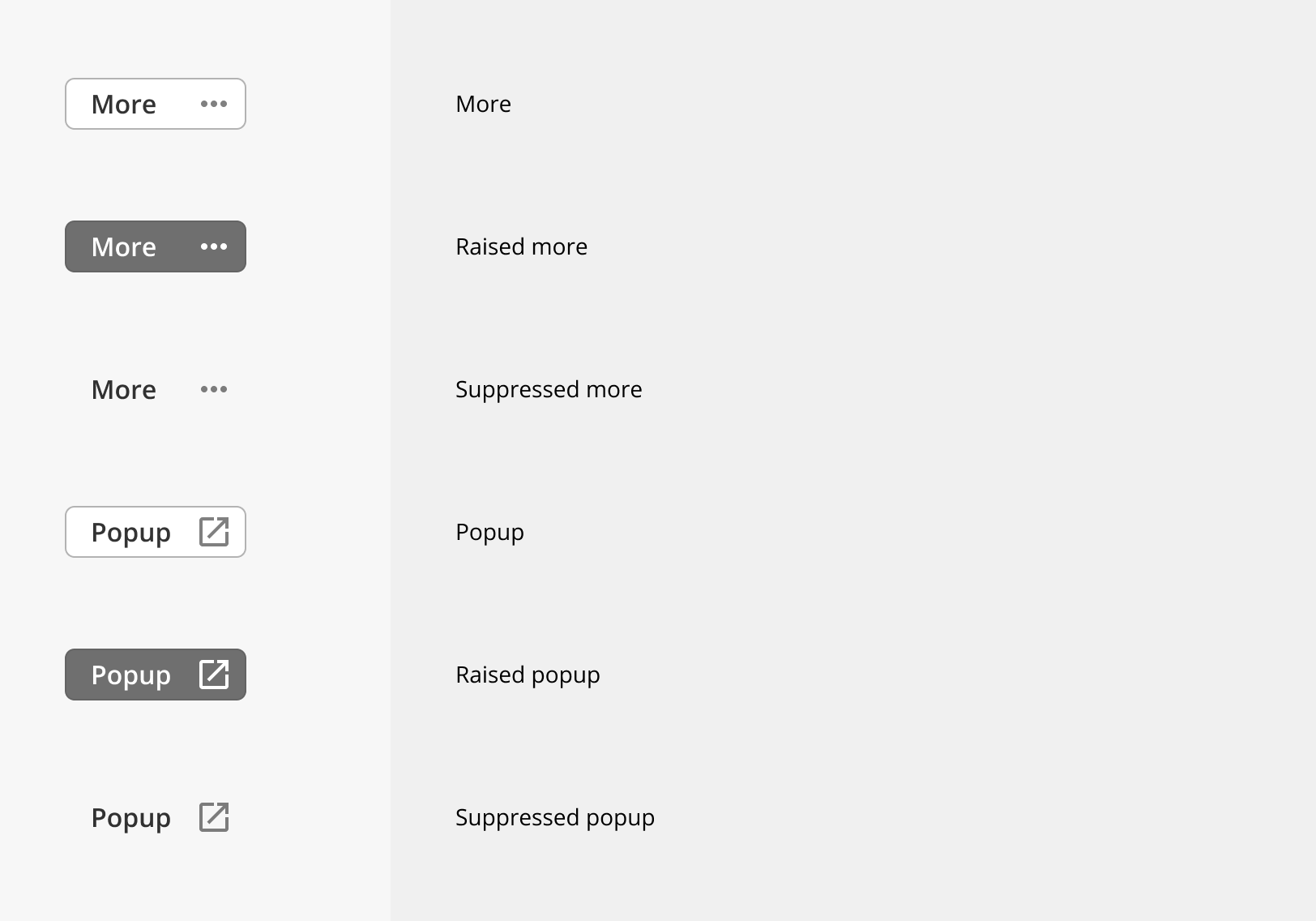
Task: Open the borderless suppressed More button
Action: click(x=156, y=389)
